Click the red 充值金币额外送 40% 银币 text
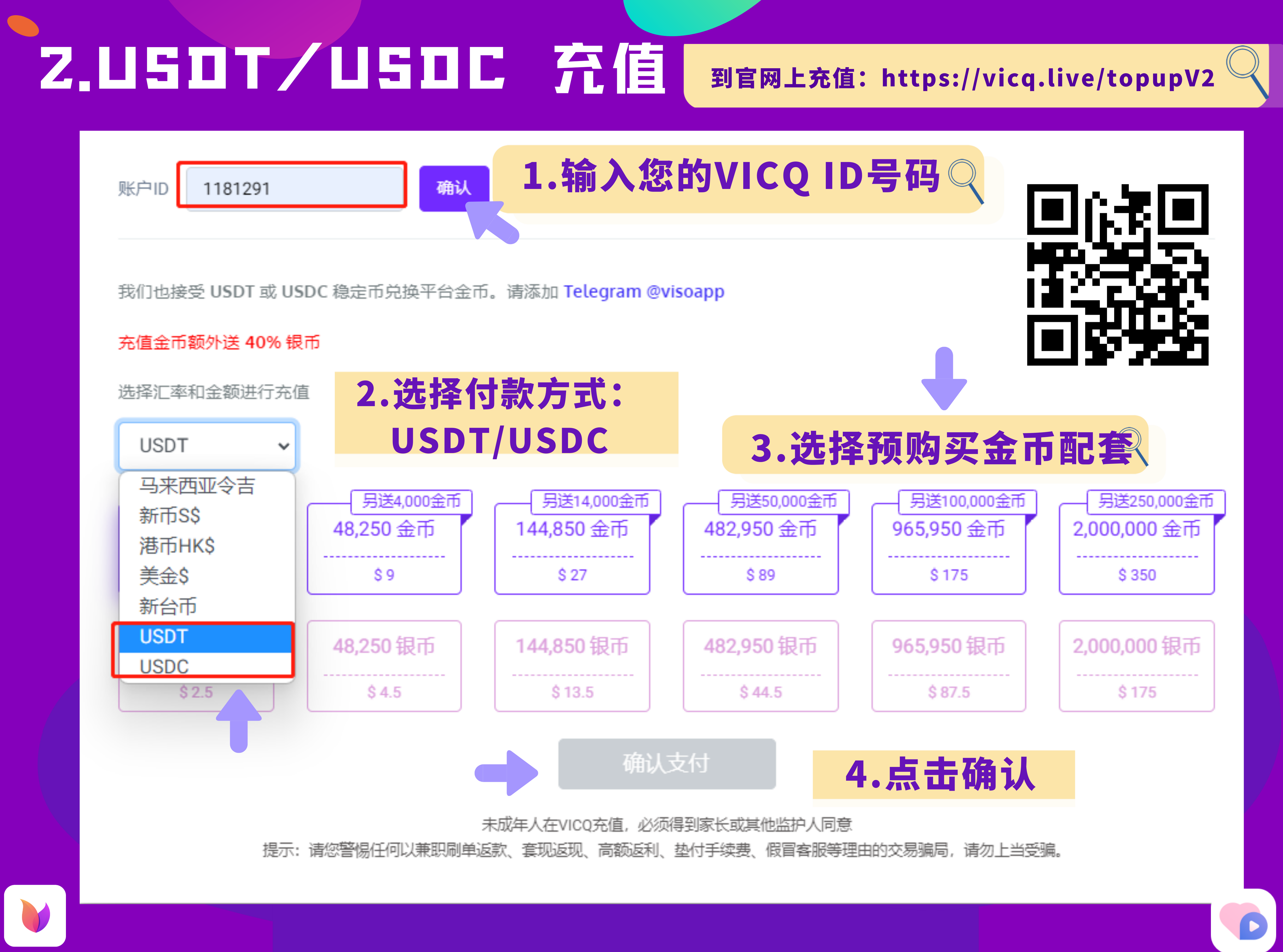The width and height of the screenshot is (1283, 952). point(219,342)
